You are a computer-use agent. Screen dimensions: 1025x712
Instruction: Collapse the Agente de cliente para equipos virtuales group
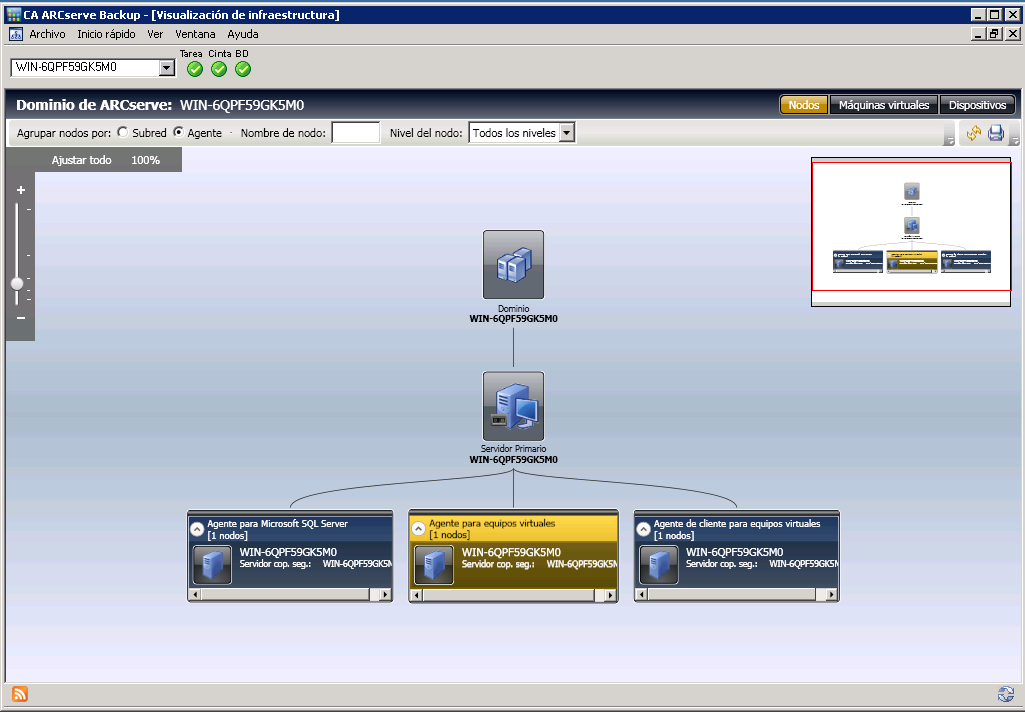click(643, 529)
